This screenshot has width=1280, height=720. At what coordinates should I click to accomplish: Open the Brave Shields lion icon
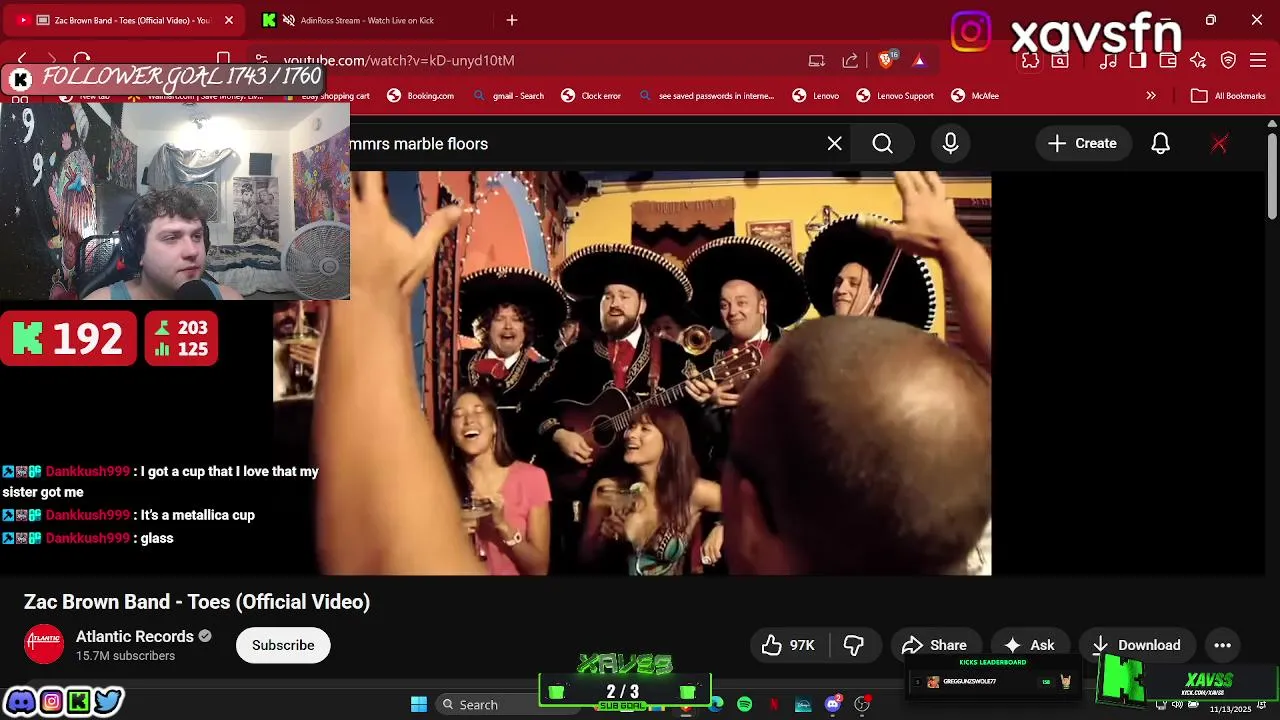coord(886,60)
